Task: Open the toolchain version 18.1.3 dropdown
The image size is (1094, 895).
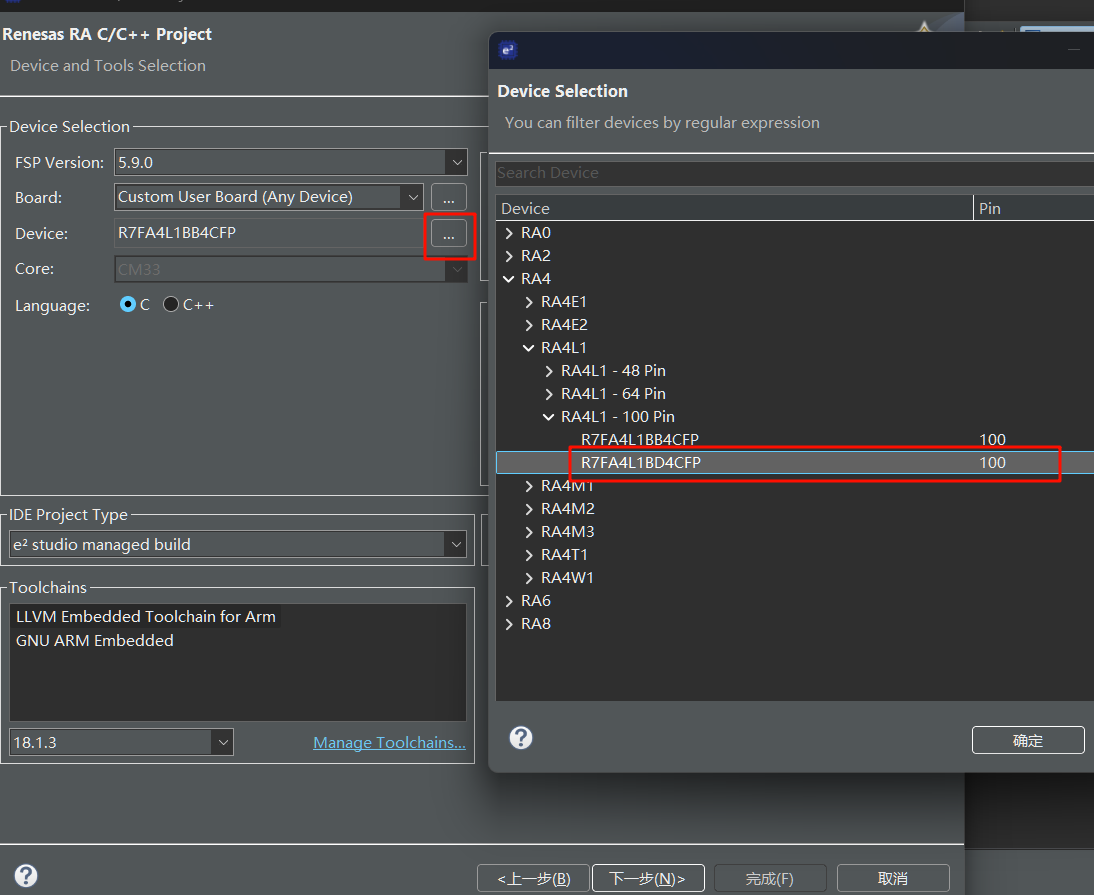Action: pyautogui.click(x=223, y=742)
